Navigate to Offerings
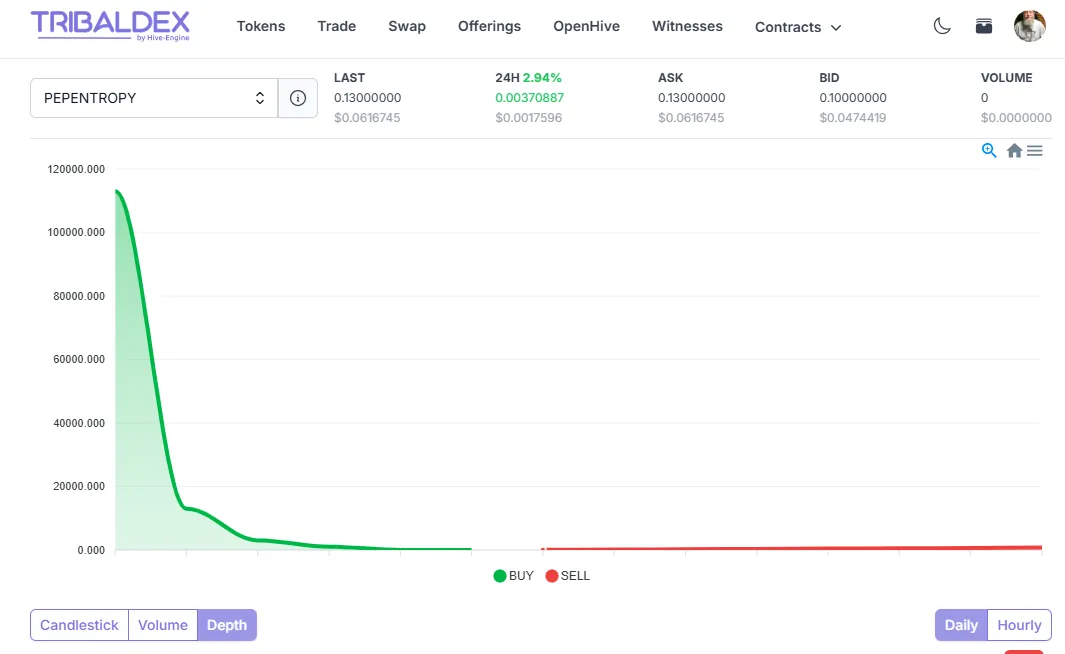This screenshot has width=1065, height=654. [489, 26]
